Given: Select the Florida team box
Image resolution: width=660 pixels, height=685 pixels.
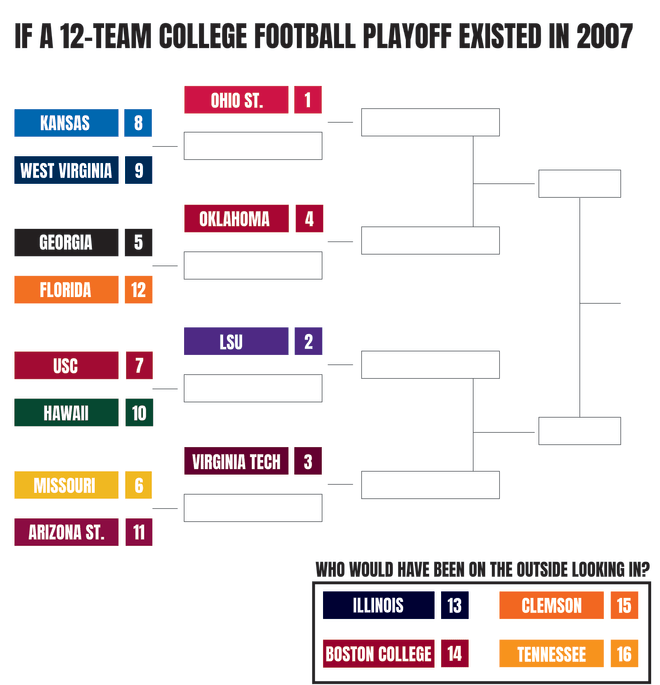Looking at the screenshot, I should (66, 290).
